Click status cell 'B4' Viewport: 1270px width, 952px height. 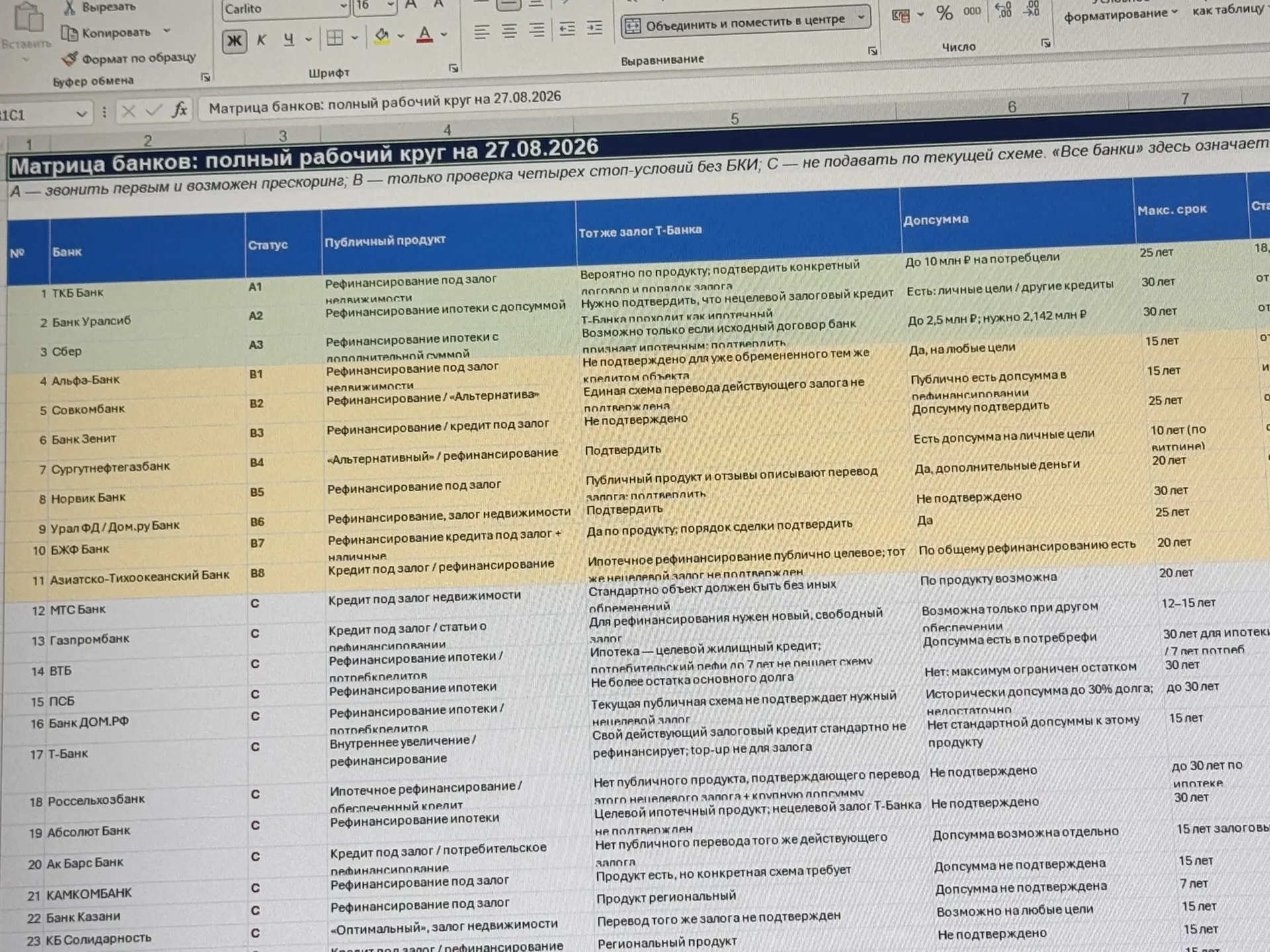point(284,462)
